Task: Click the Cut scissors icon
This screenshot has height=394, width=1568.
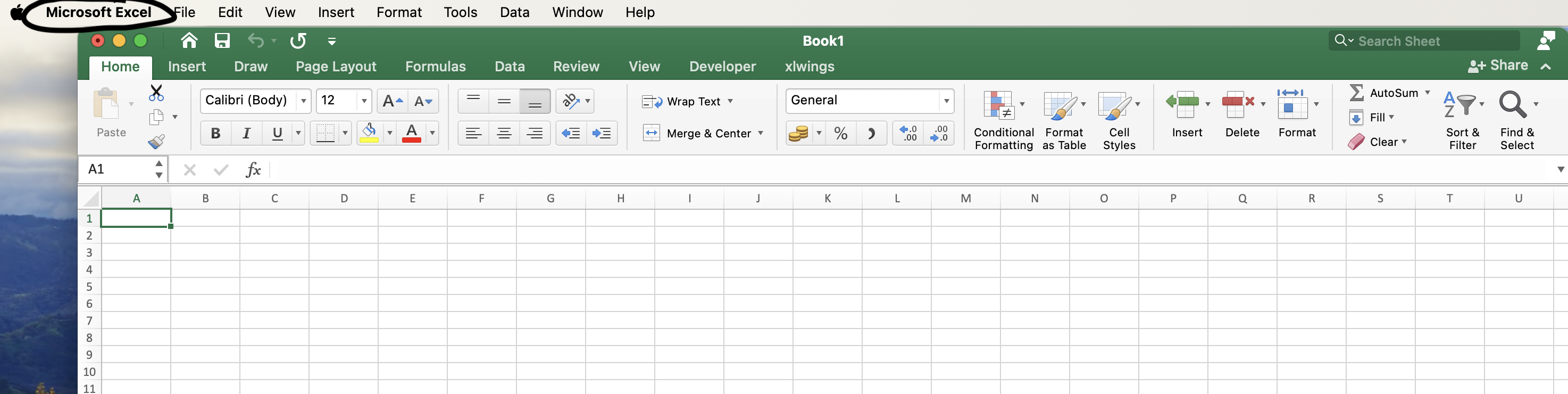Action: pos(156,93)
